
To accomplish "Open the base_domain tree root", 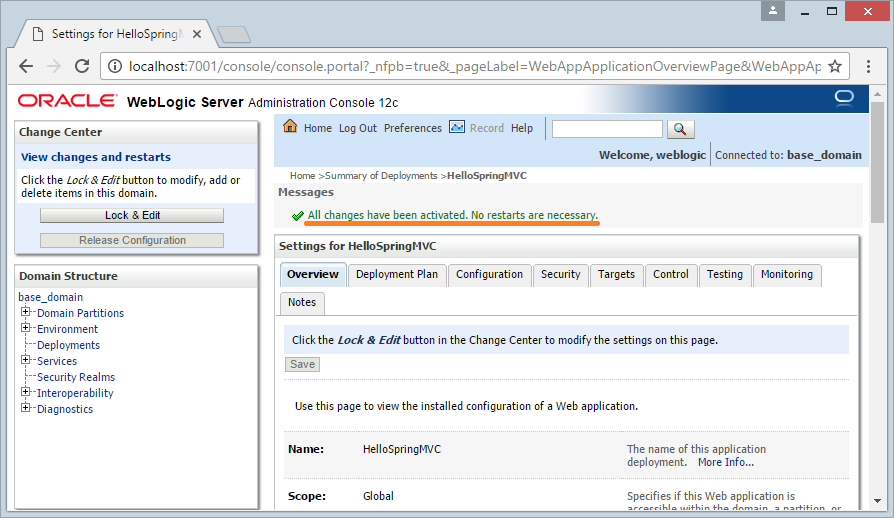I will (x=51, y=297).
